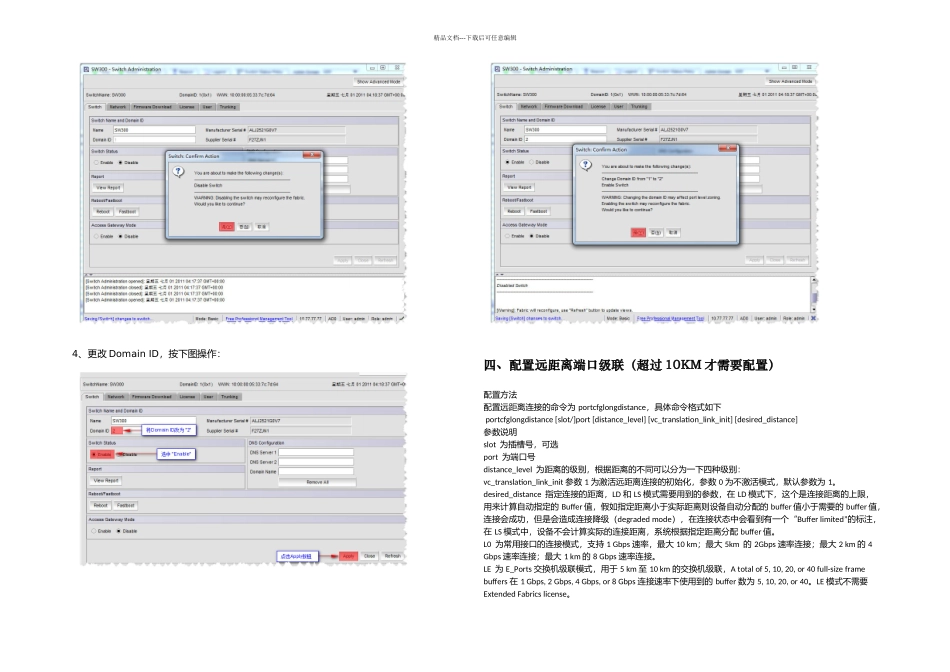Click Remove All button under DNS Configuration
The width and height of the screenshot is (950, 672).
click(x=317, y=482)
